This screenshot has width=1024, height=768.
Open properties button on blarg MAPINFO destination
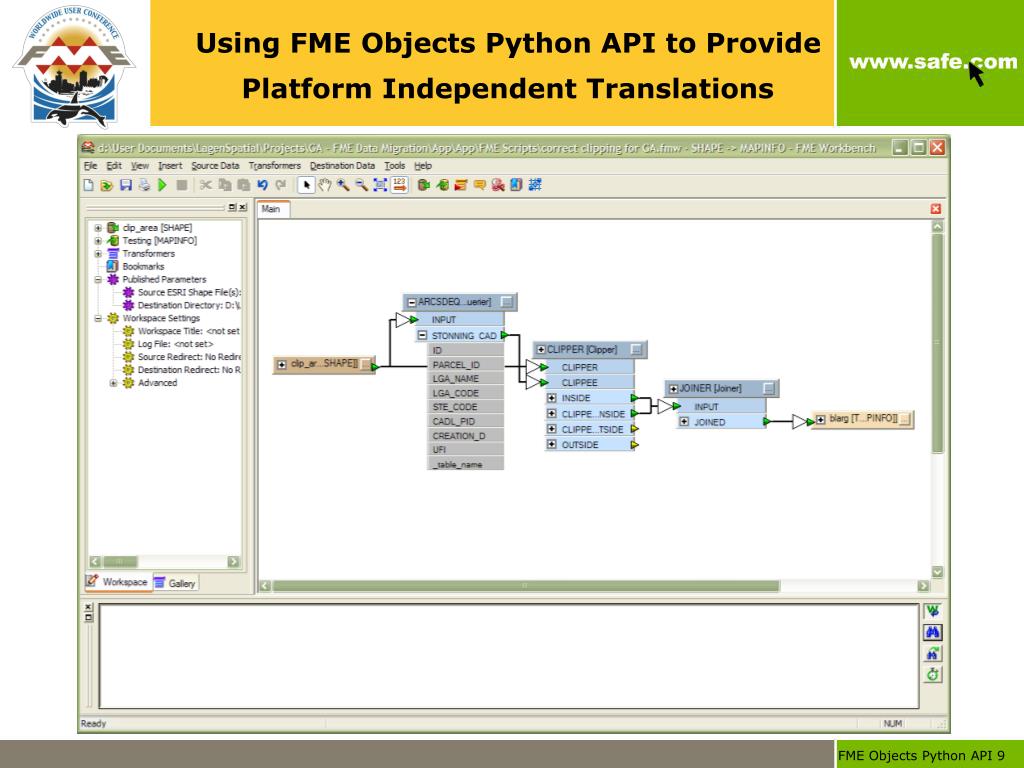point(904,419)
